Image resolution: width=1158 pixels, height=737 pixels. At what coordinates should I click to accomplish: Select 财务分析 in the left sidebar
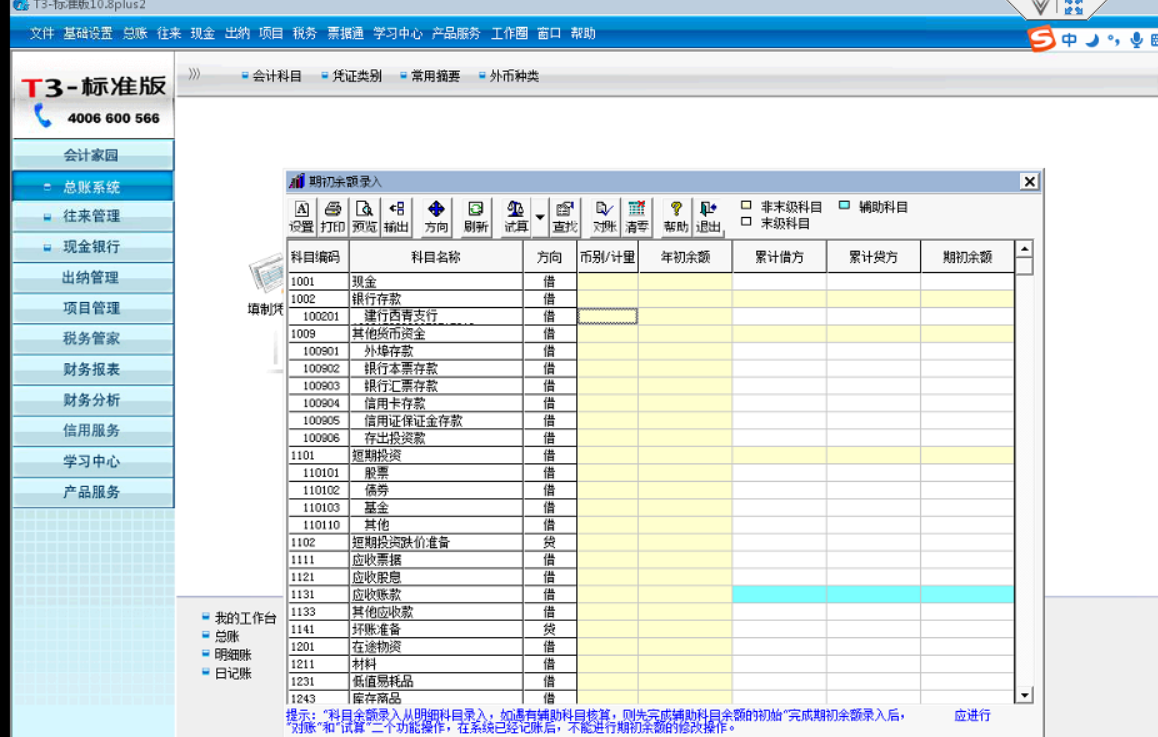click(x=93, y=400)
